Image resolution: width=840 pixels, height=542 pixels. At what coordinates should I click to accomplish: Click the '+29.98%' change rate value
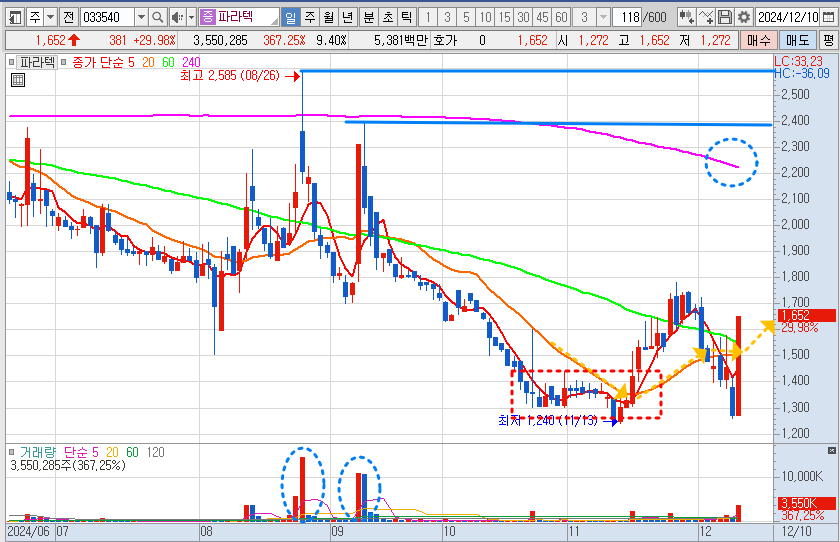[154, 40]
